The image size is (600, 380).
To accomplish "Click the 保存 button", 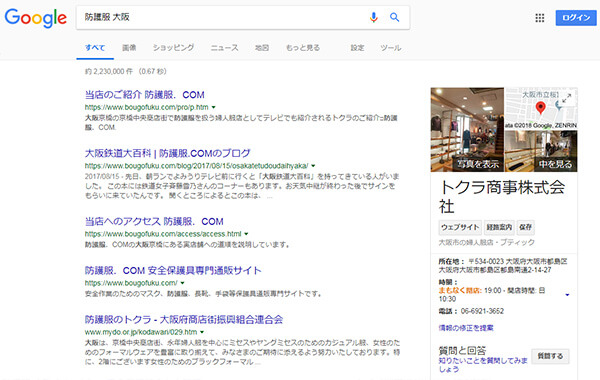I will [x=525, y=227].
